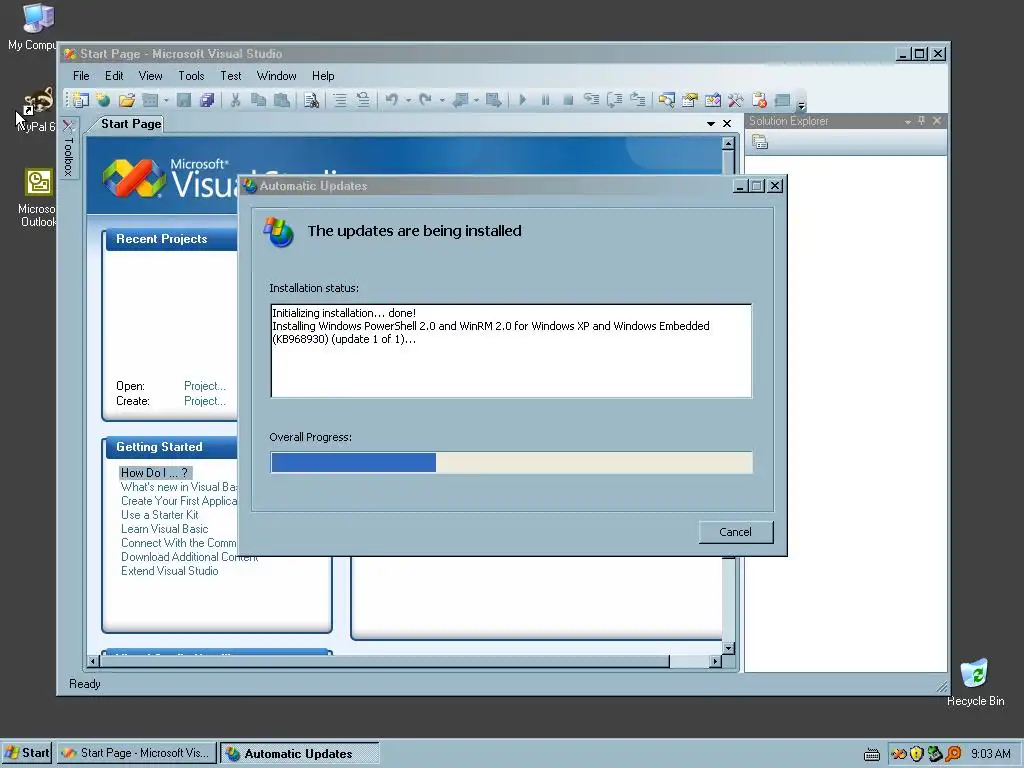
Task: Click the Undo toolbar icon
Action: coord(392,100)
